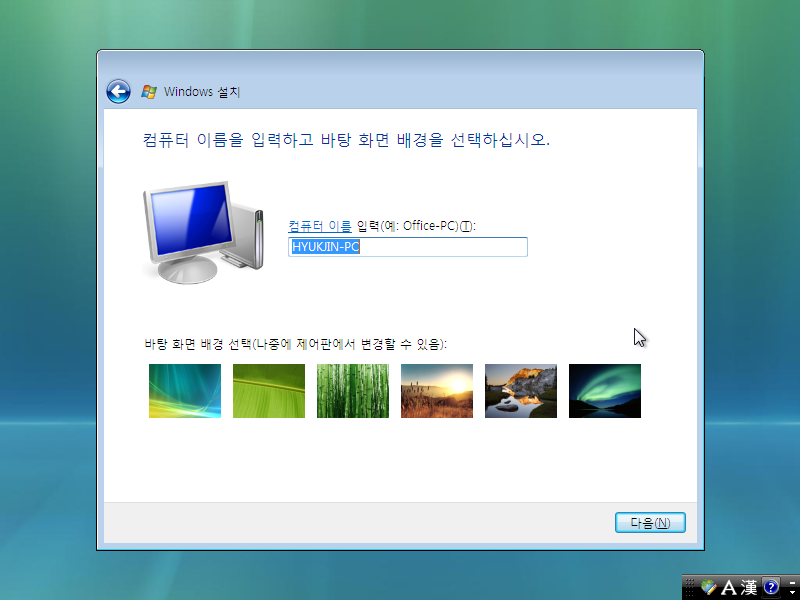Image resolution: width=800 pixels, height=600 pixels.
Task: Click the 'Windows 설치' title text
Action: point(202,92)
